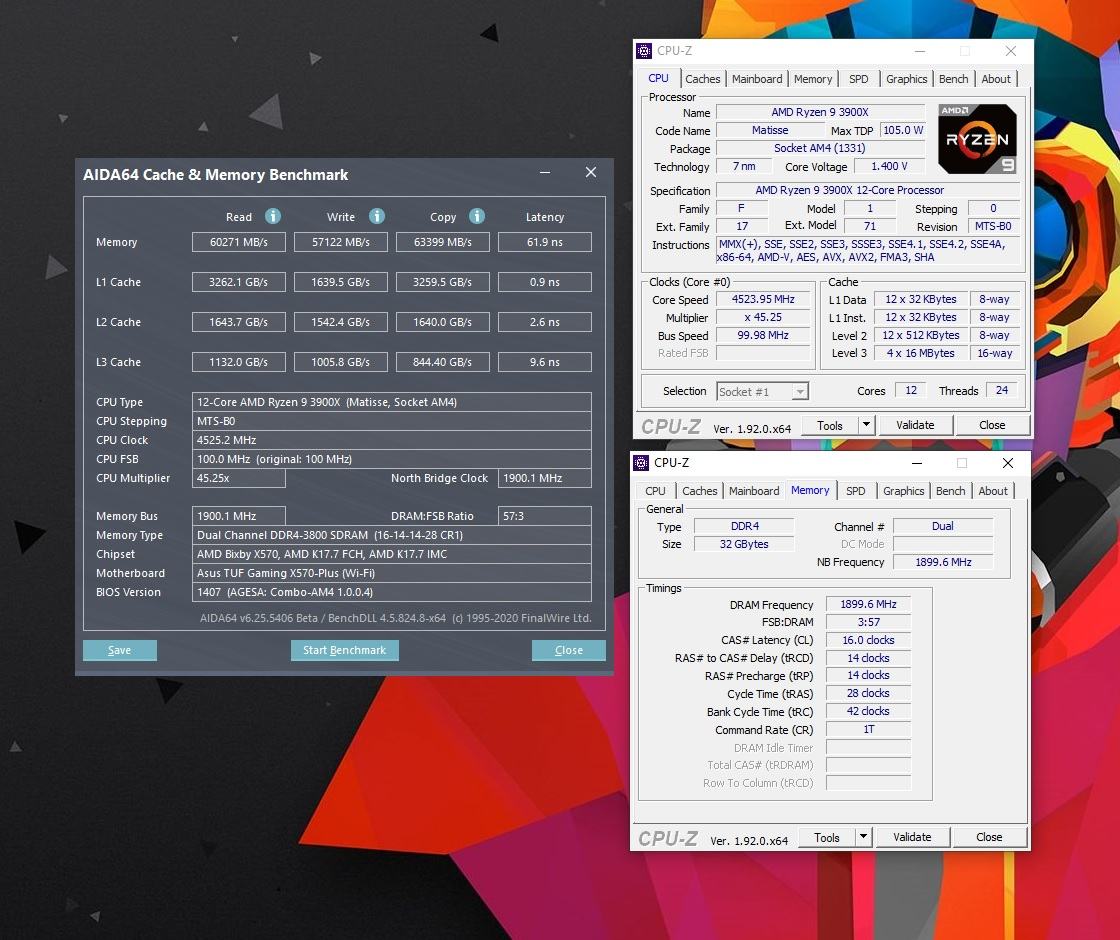
Task: Click L3 Cache Copy value 844.40 GB/s
Action: coord(443,362)
